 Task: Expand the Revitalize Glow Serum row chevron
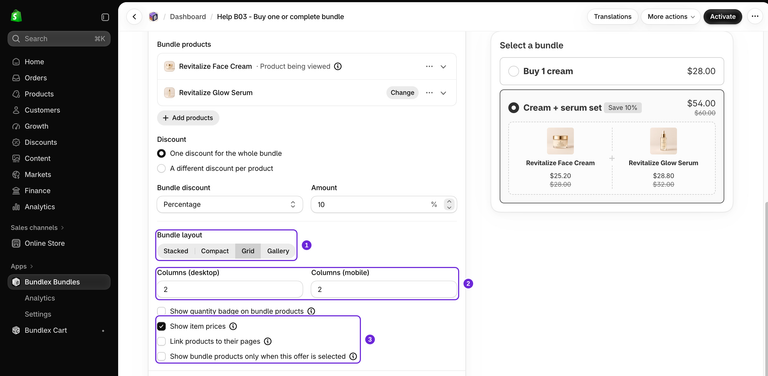[x=443, y=93]
